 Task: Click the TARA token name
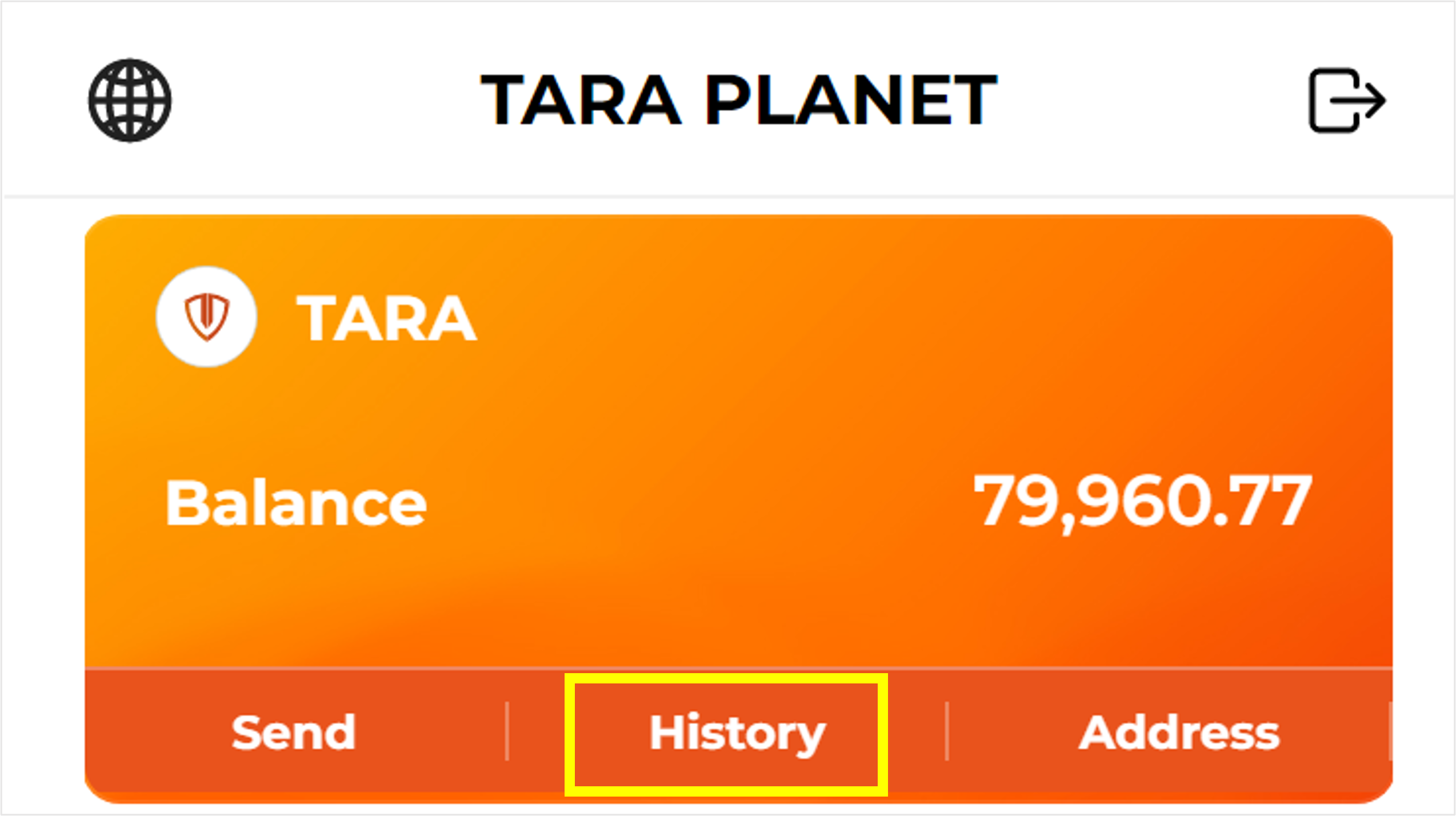pyautogui.click(x=386, y=318)
